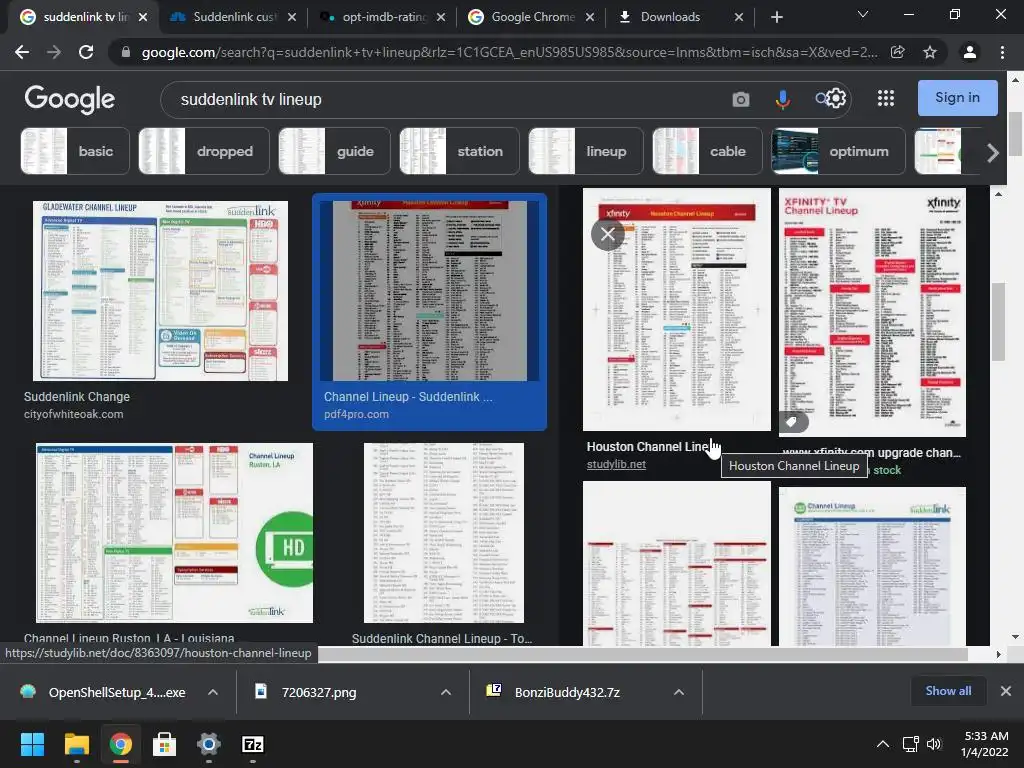Image resolution: width=1024 pixels, height=768 pixels.
Task: Filter results by the cable chip
Action: pos(707,152)
